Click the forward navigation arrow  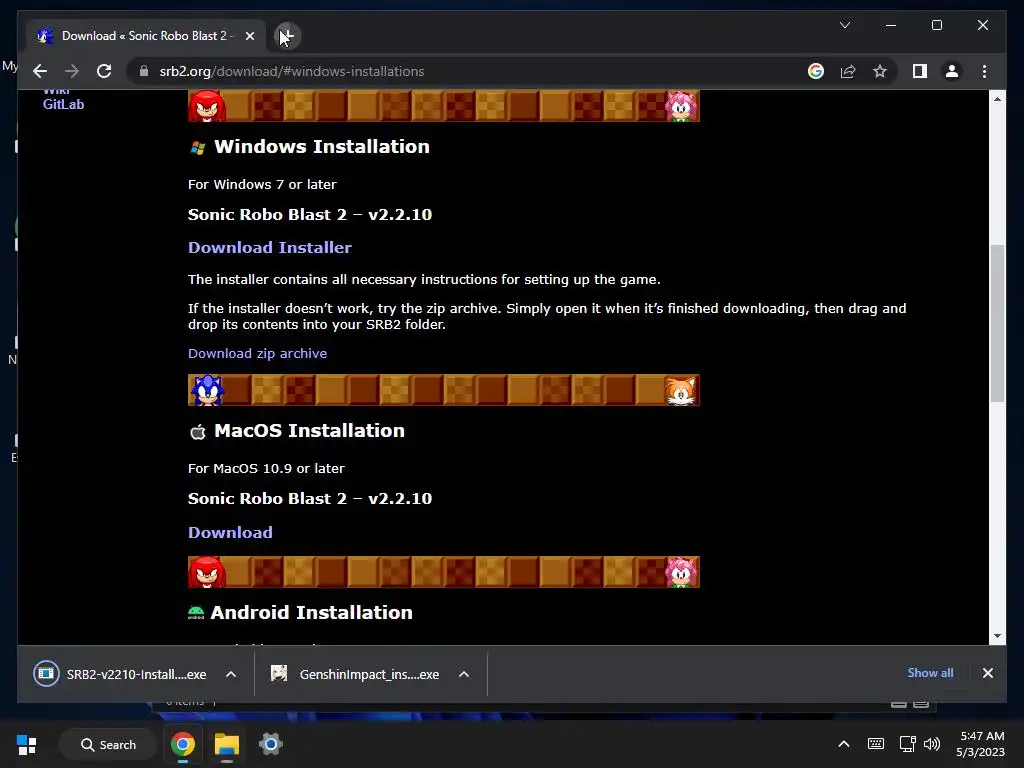point(72,71)
